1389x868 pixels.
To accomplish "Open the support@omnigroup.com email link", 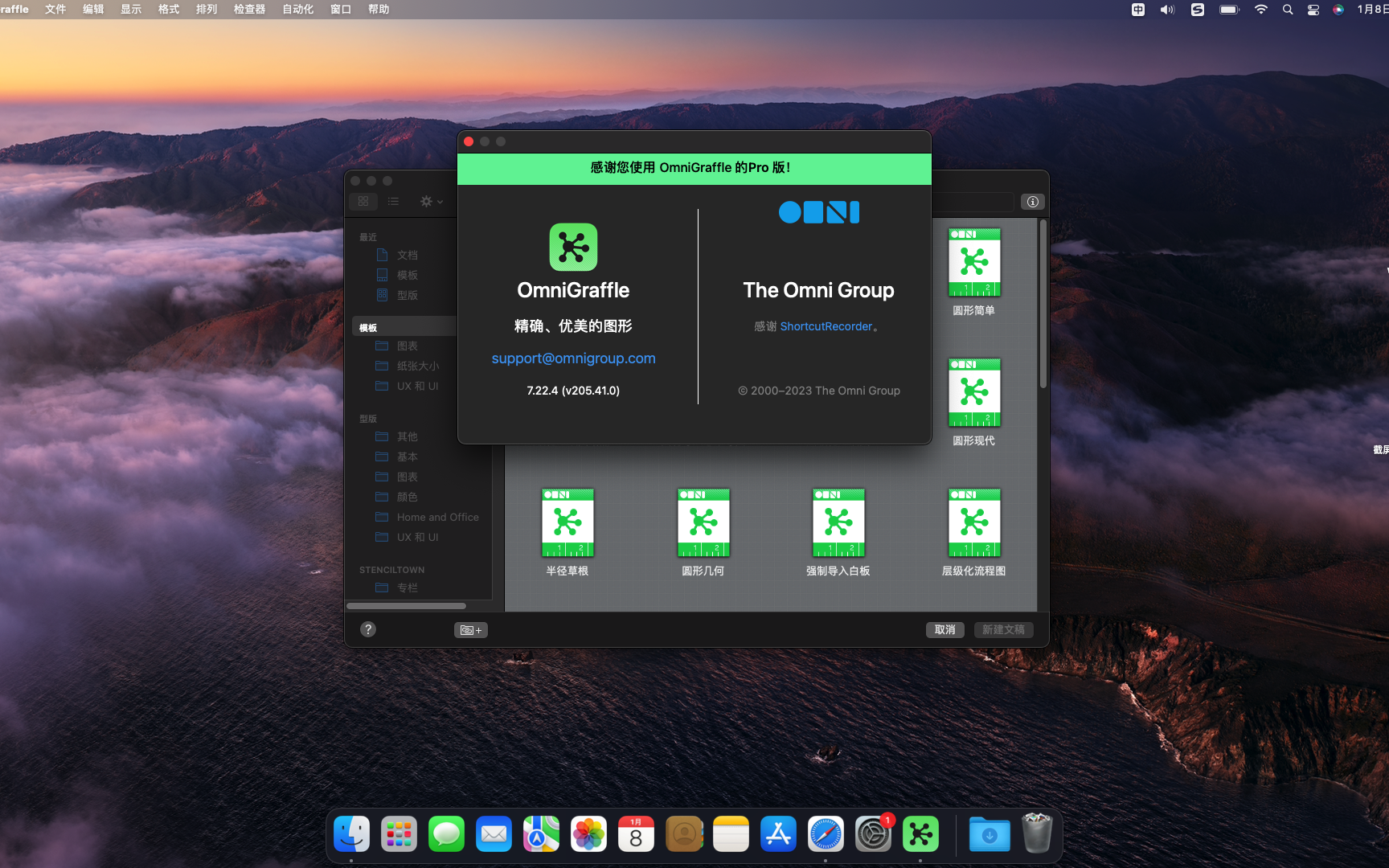I will (573, 358).
